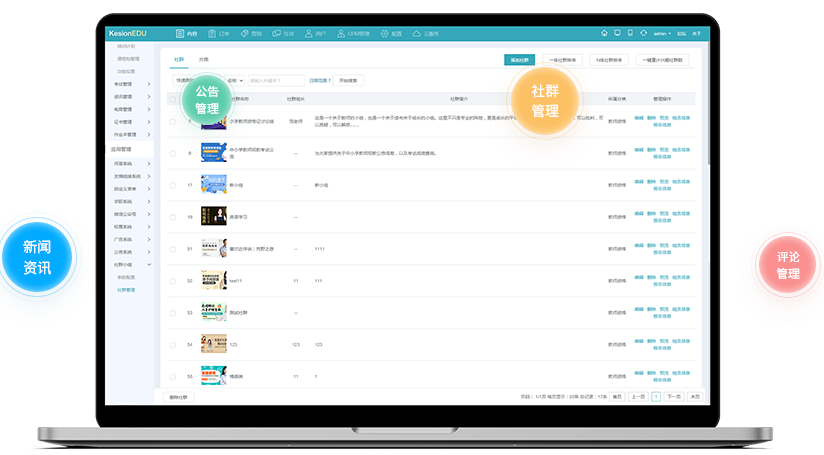
Task: Open the 内容 (Content) top menu
Action: point(185,33)
